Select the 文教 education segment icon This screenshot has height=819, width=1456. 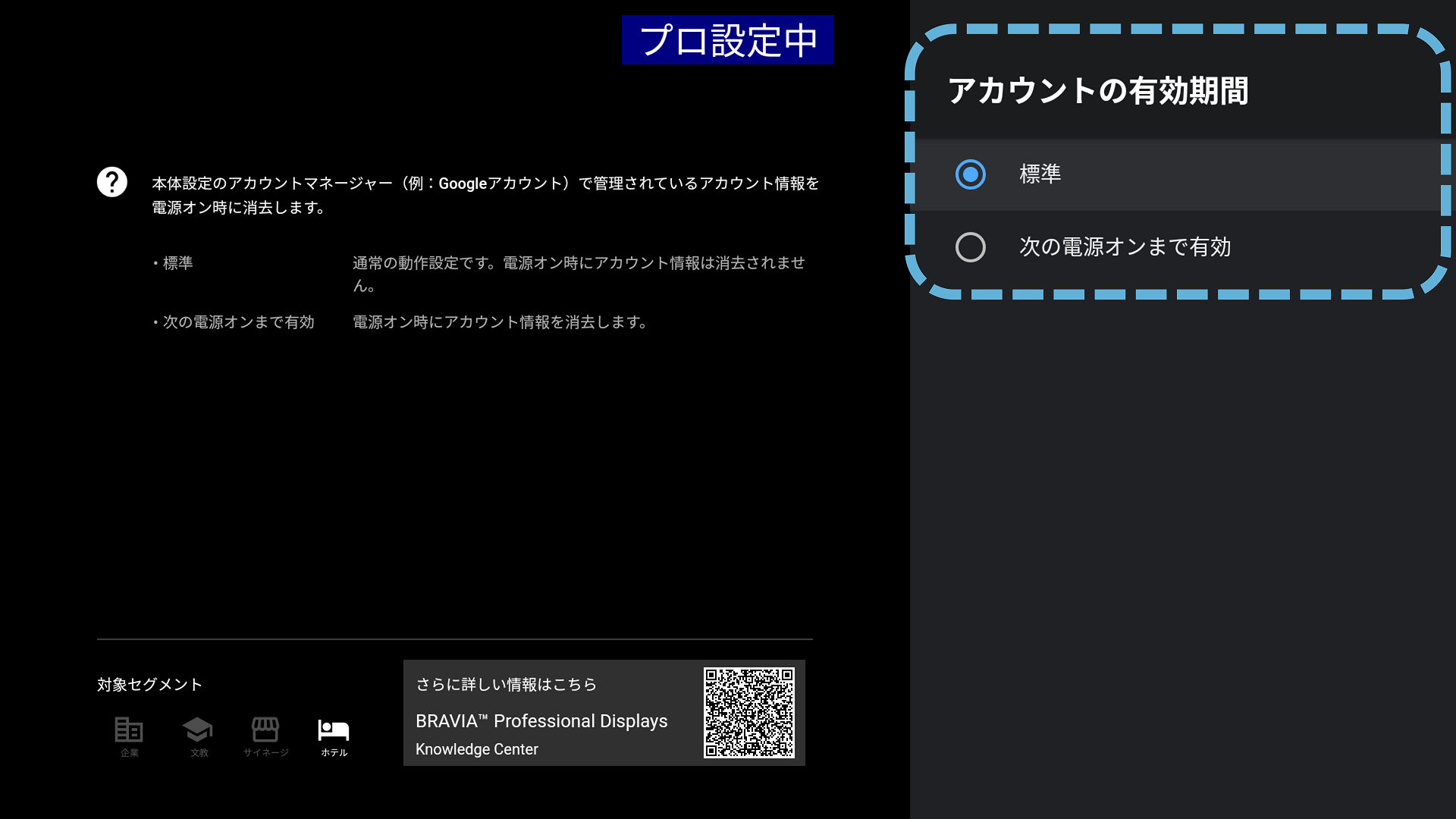click(x=198, y=730)
